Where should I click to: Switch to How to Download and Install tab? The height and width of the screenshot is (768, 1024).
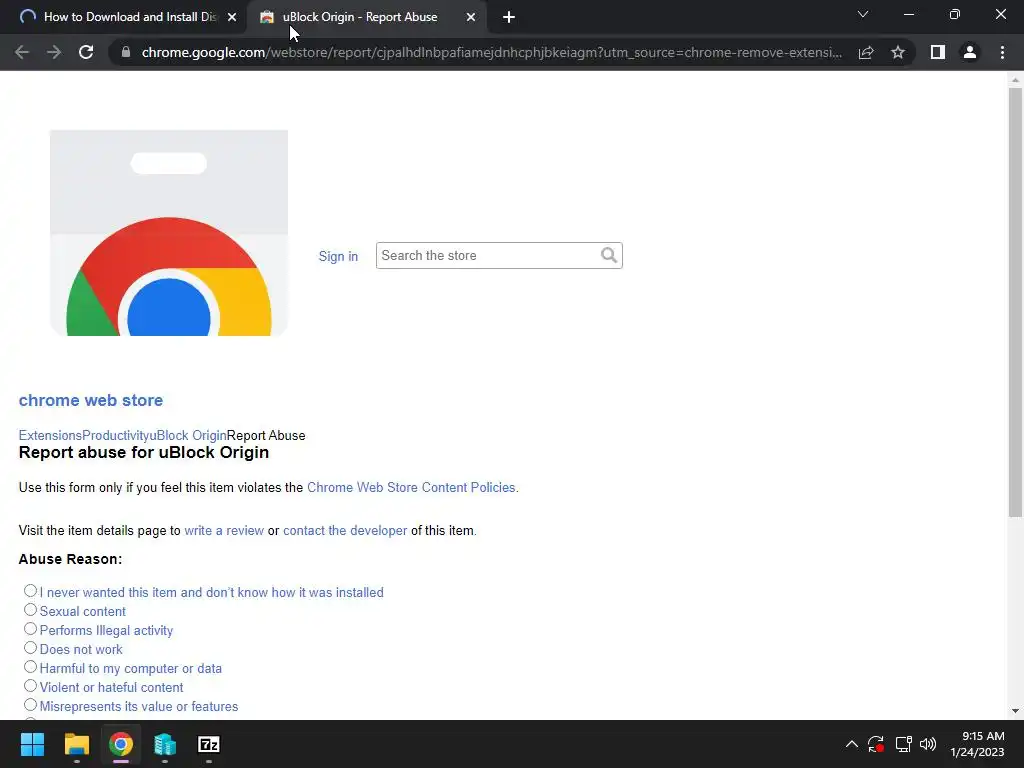124,17
